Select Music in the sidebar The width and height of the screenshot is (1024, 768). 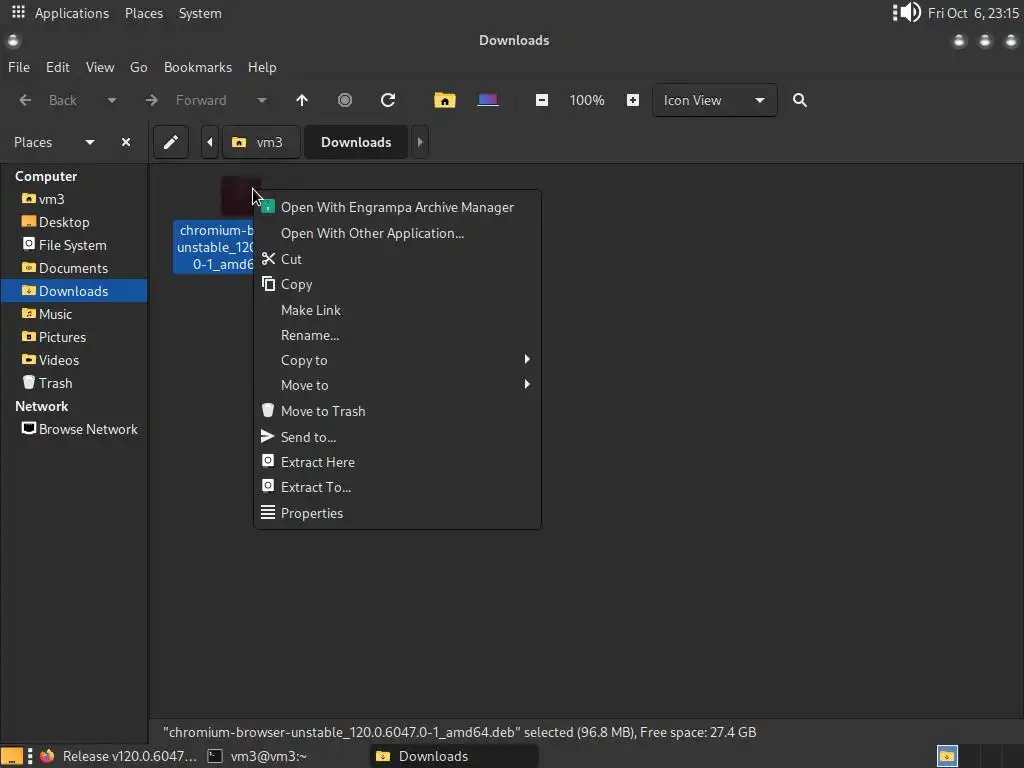click(74, 314)
